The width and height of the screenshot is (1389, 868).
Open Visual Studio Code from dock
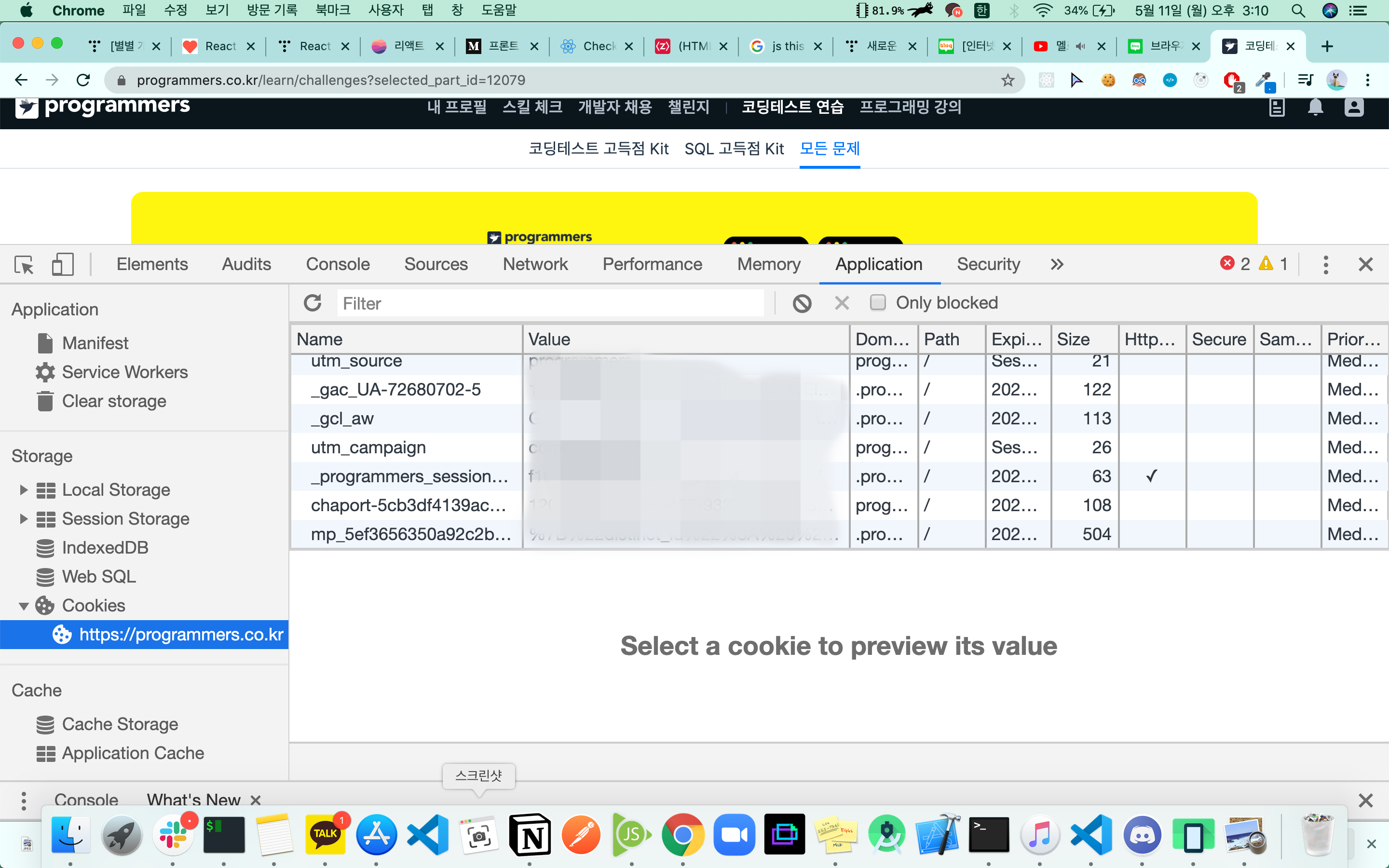428,835
